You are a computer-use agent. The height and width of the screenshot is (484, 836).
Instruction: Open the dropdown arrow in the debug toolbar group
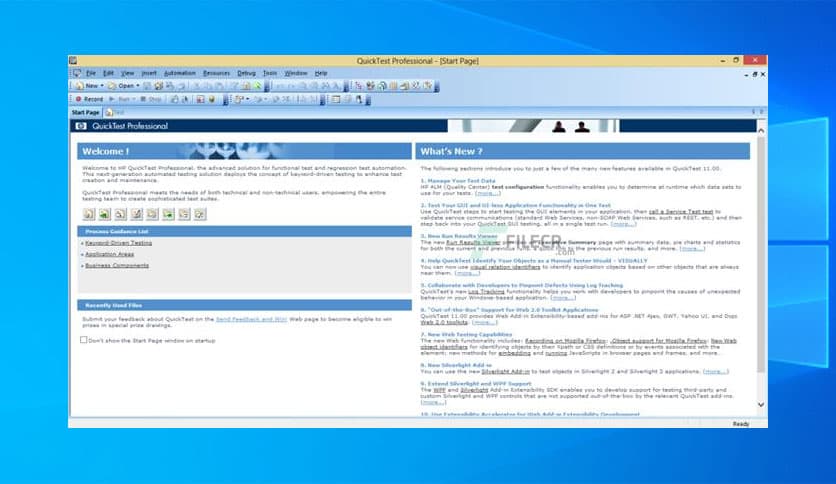(x=247, y=99)
